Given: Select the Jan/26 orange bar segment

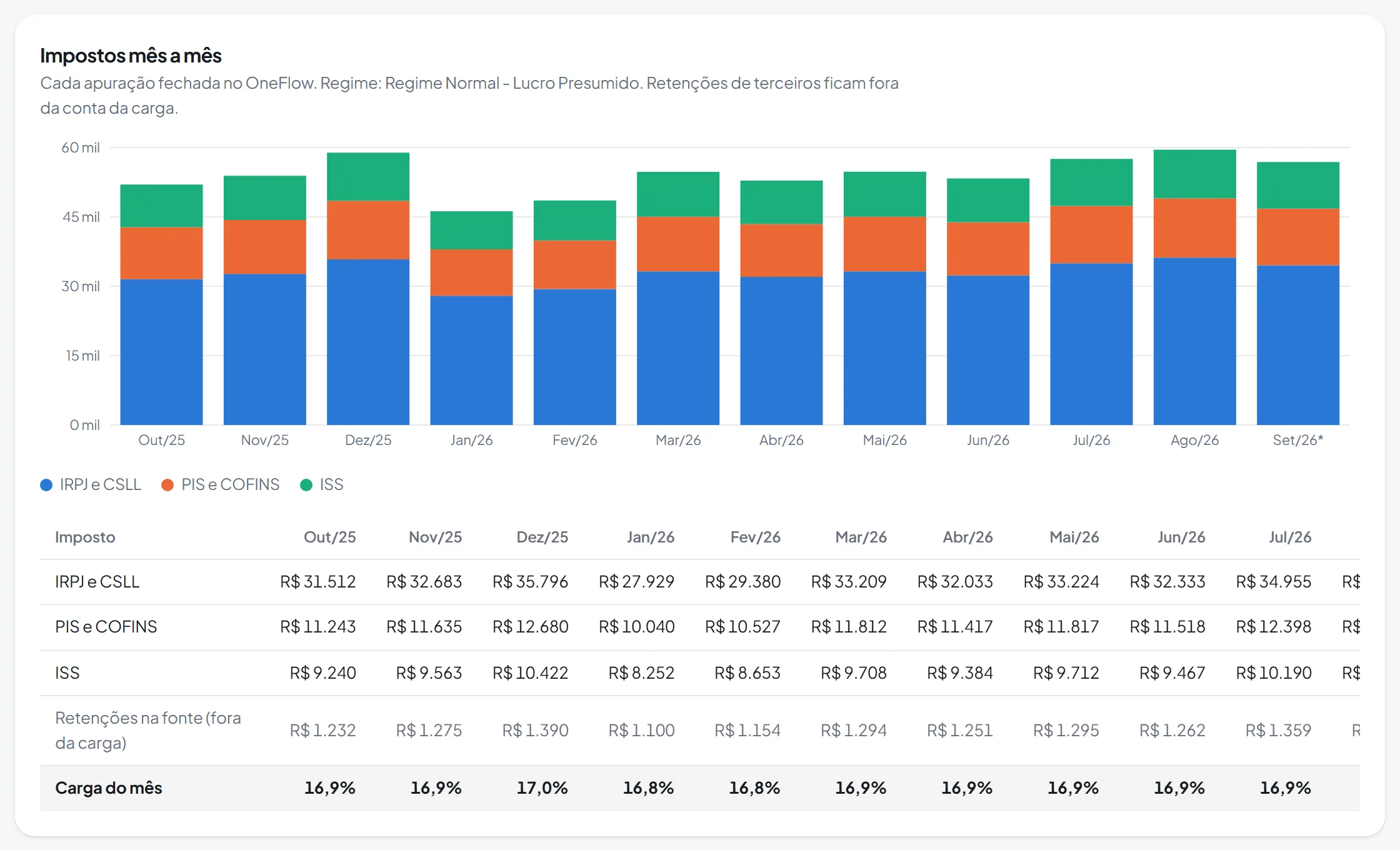Looking at the screenshot, I should [x=471, y=272].
